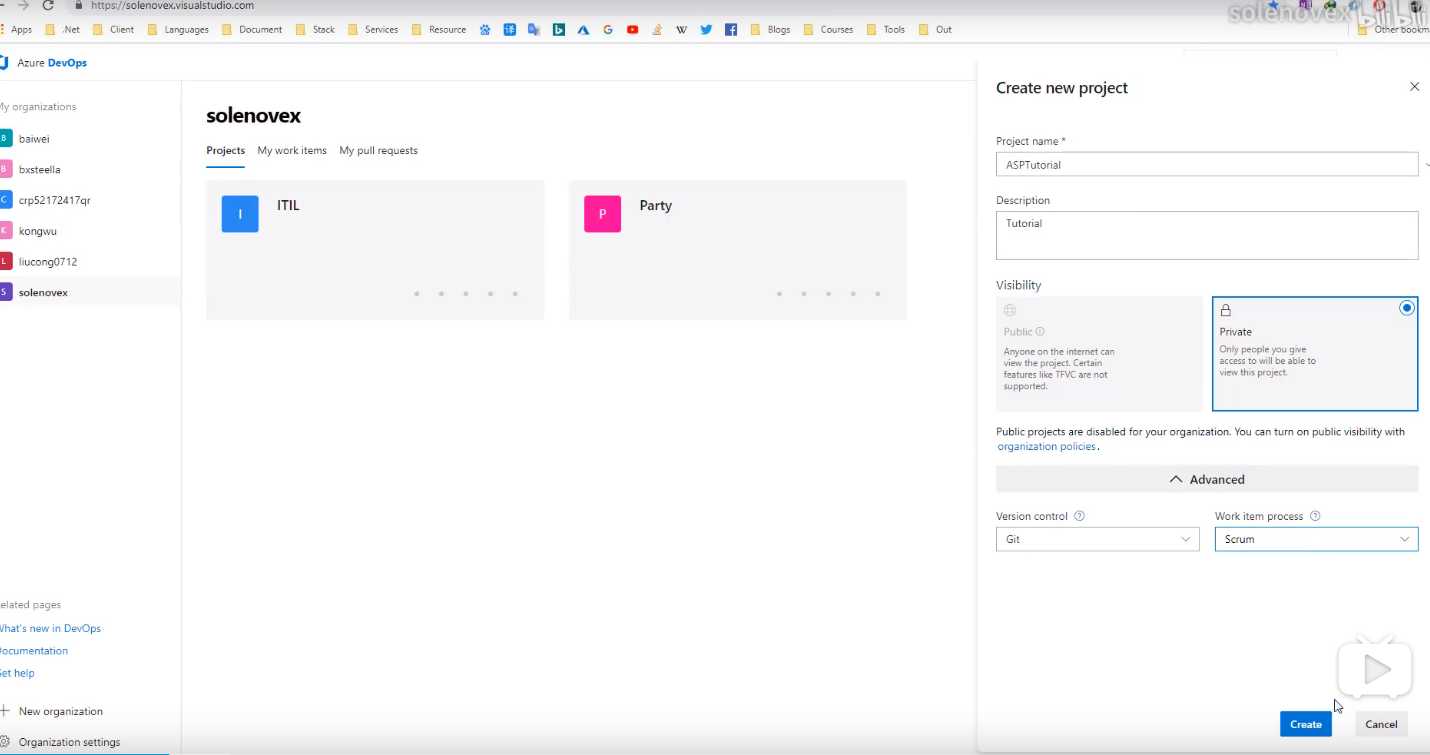Click the solenovex organization avatar in sidebar
This screenshot has height=755, width=1430.
click(5, 292)
